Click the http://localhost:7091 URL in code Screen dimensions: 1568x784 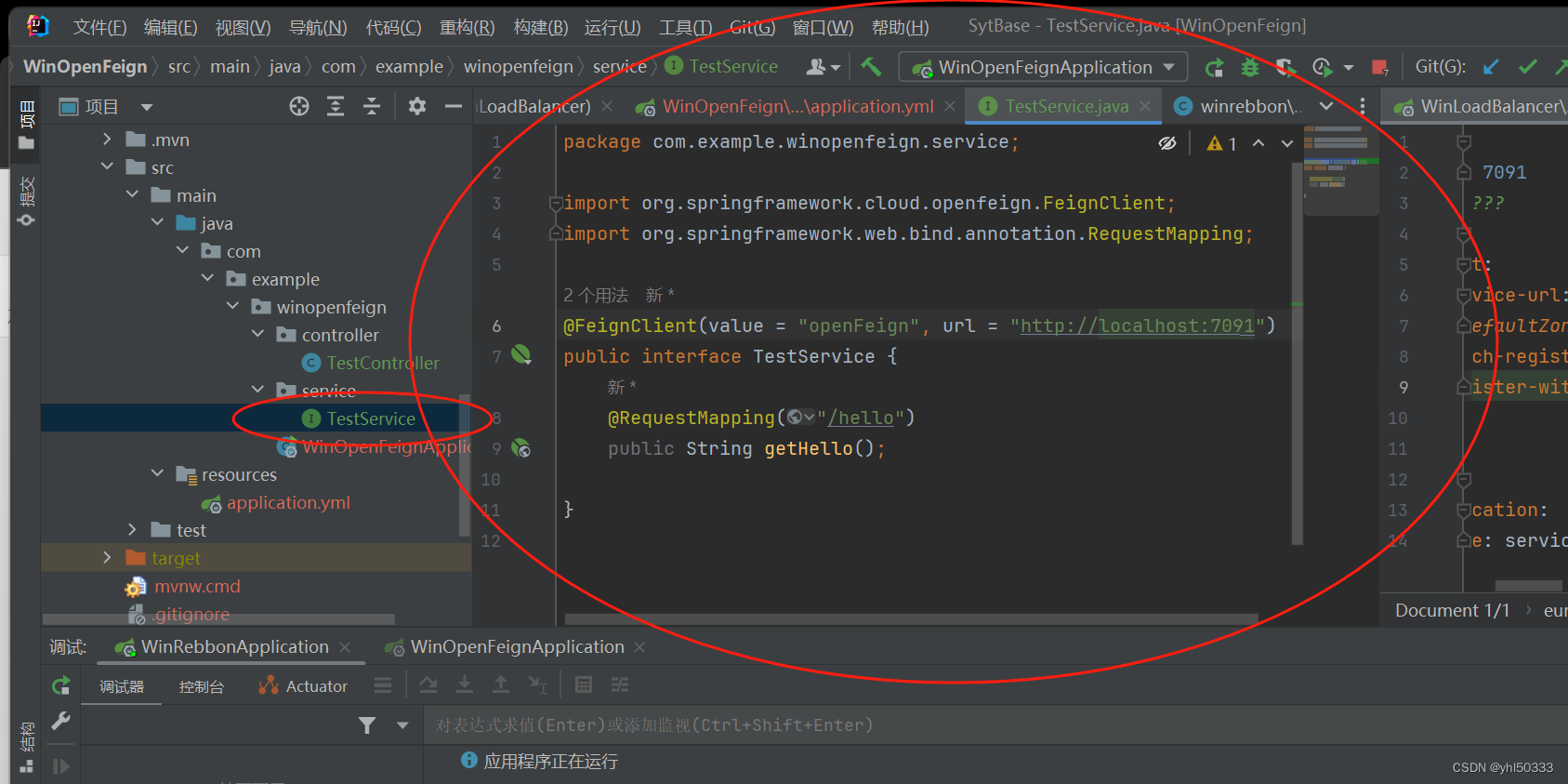(x=1137, y=326)
